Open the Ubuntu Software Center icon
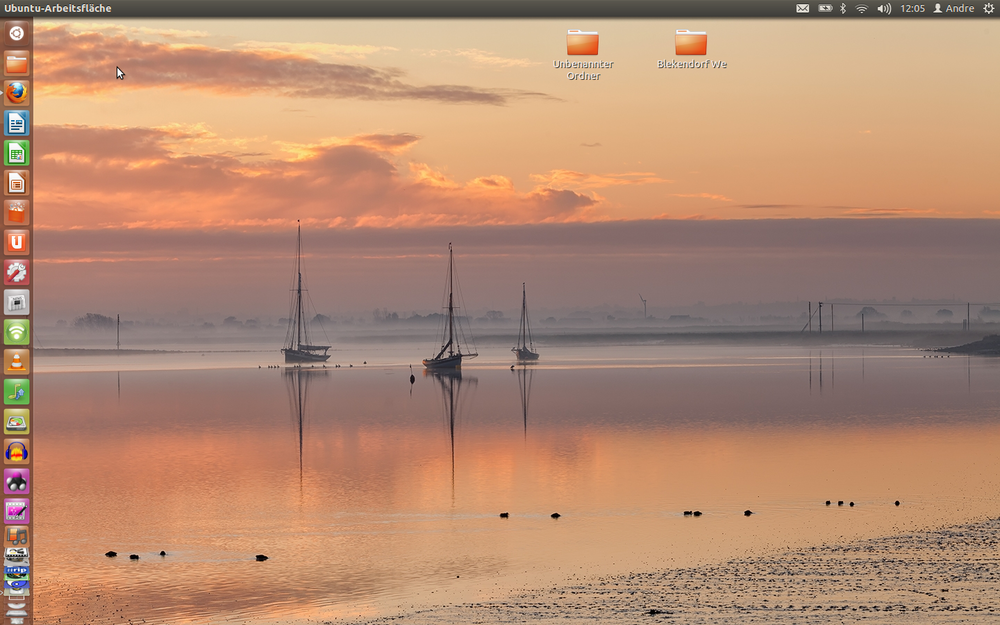 (16, 212)
